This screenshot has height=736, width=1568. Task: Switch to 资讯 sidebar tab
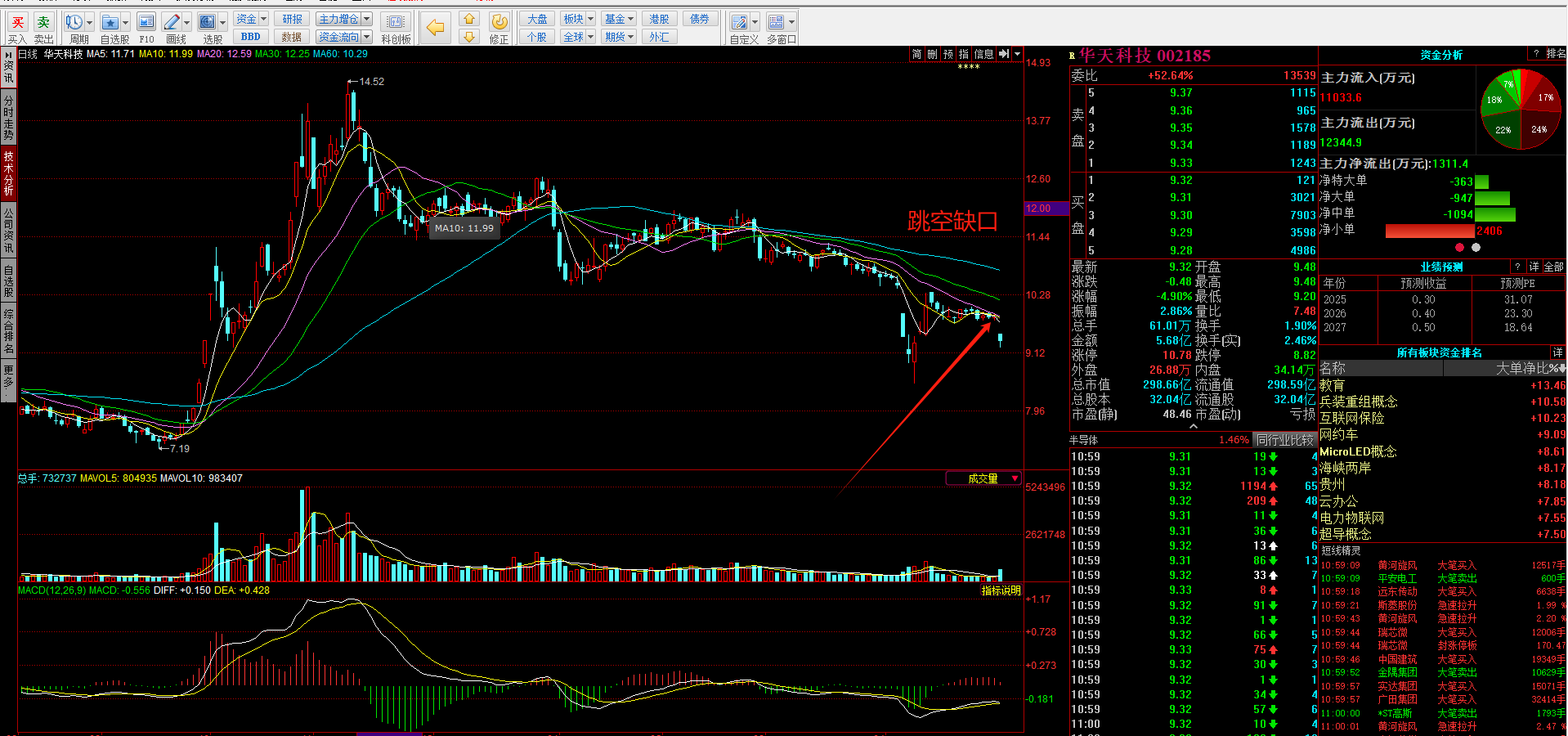pyautogui.click(x=8, y=67)
